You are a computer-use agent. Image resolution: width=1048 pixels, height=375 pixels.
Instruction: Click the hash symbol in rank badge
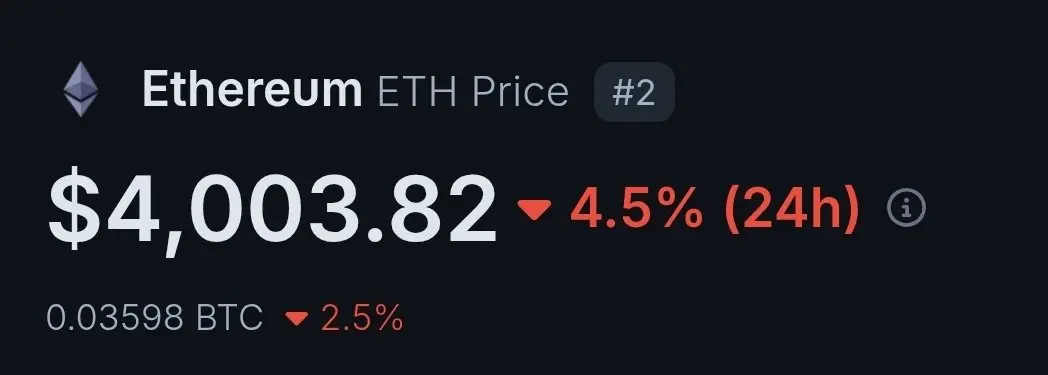[623, 93]
